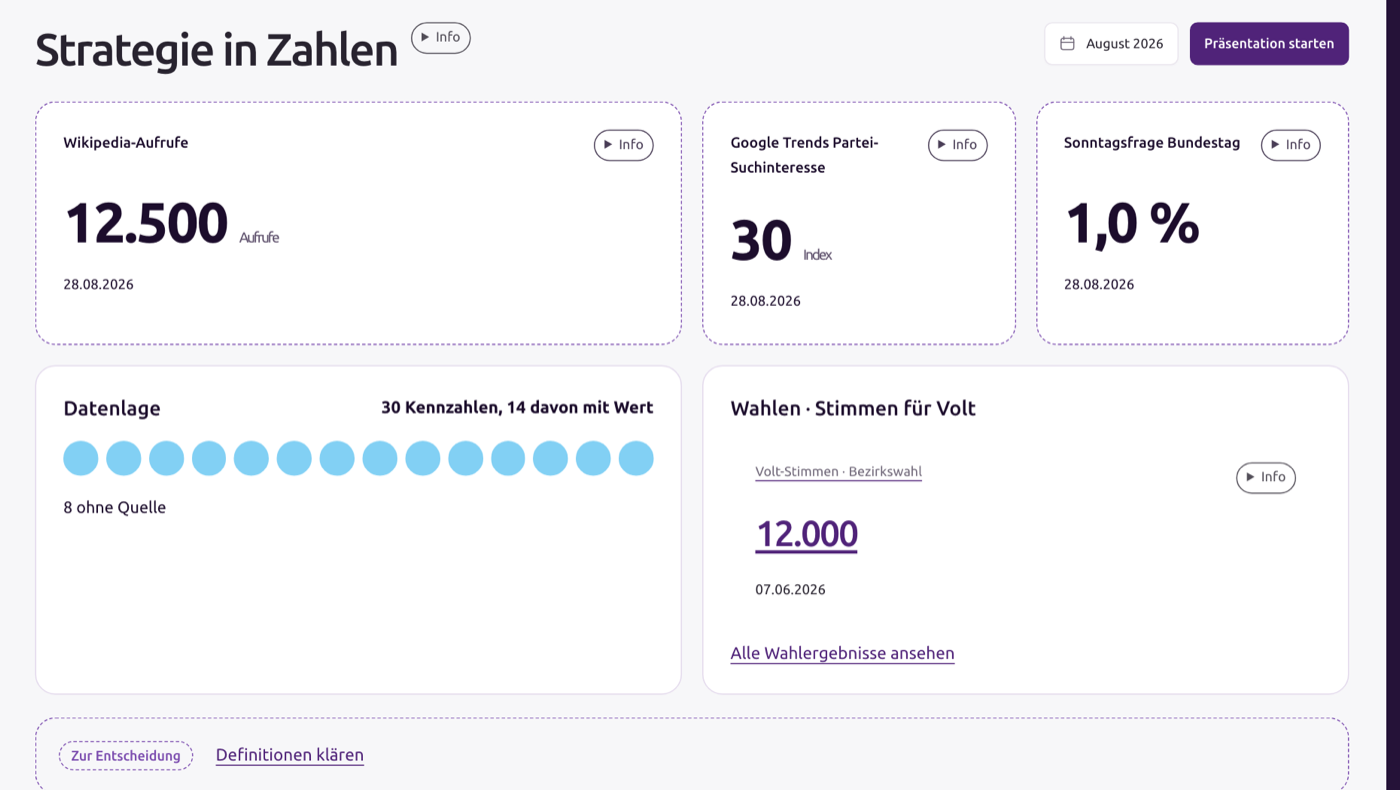
Task: Click the 12.500 Aufrufe value
Action: click(x=171, y=223)
